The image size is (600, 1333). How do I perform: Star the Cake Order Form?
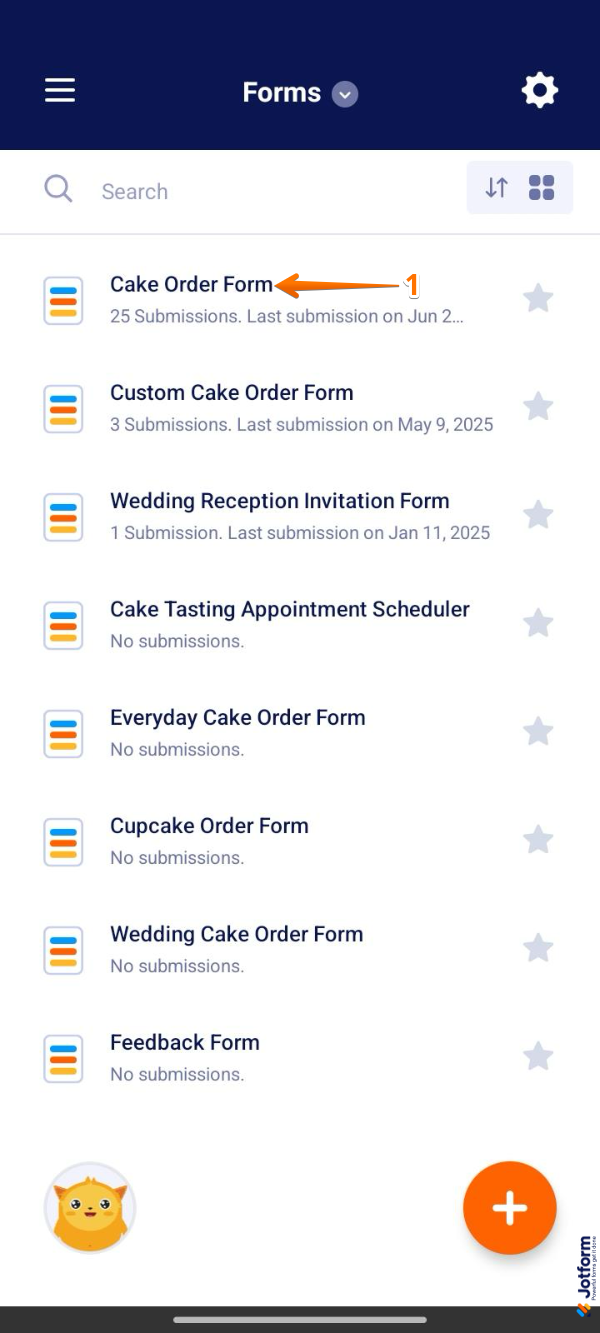(x=539, y=298)
